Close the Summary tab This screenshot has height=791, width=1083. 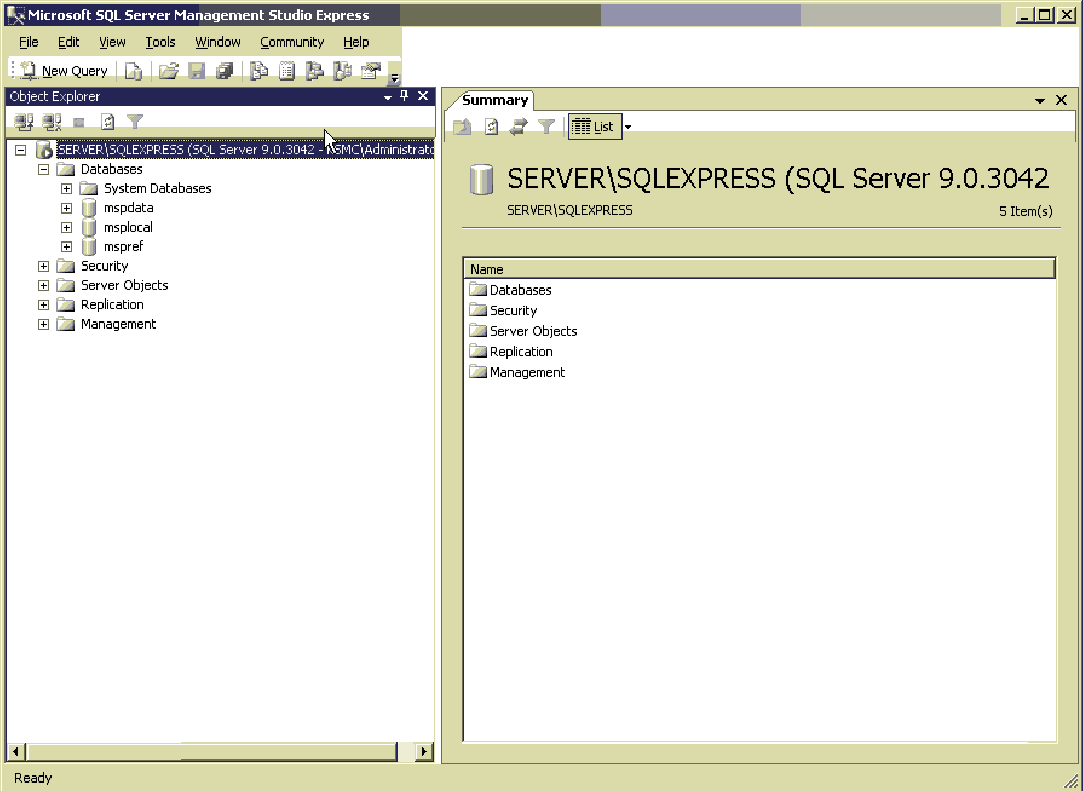click(x=1062, y=100)
